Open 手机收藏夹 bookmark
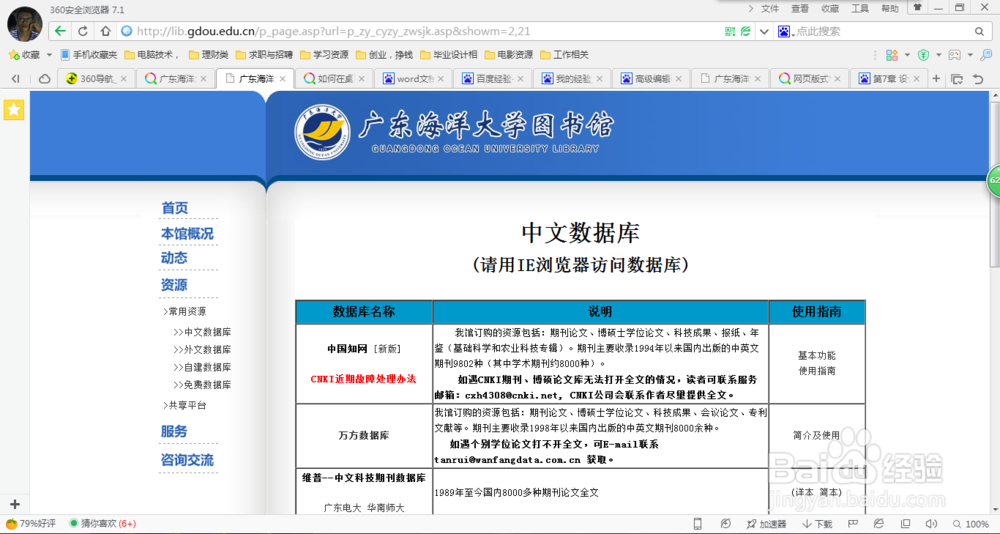Viewport: 1000px width, 534px height. pos(89,55)
